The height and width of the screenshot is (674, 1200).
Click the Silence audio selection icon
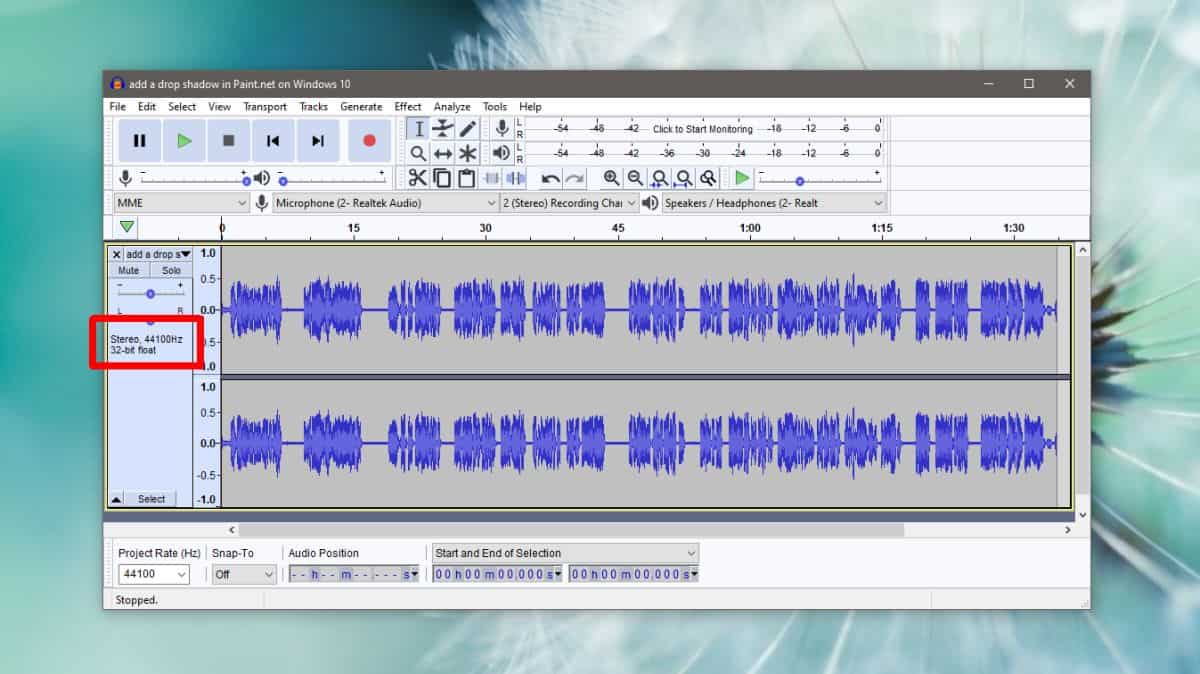pyautogui.click(x=515, y=178)
